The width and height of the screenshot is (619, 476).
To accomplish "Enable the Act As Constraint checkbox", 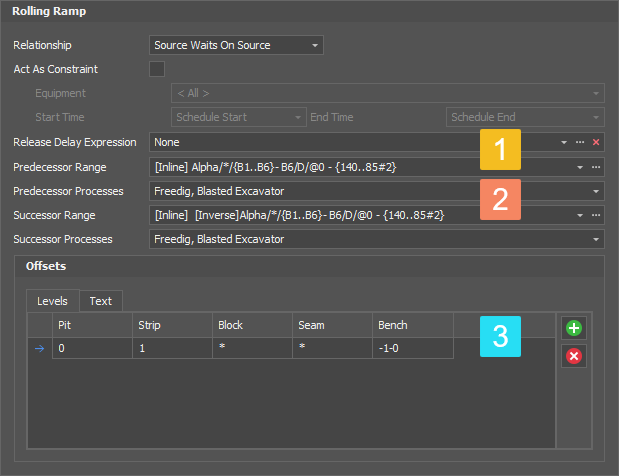I will [157, 69].
